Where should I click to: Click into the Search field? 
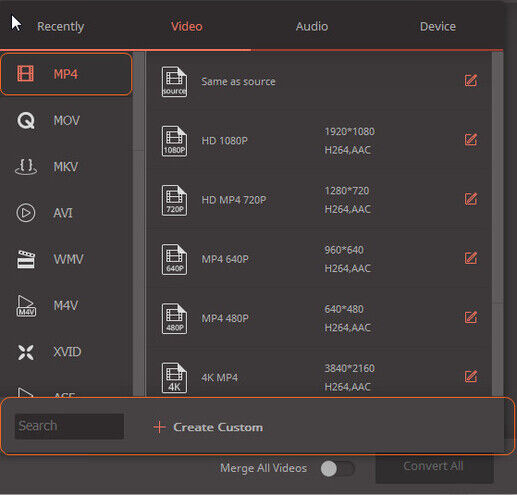[x=69, y=426]
